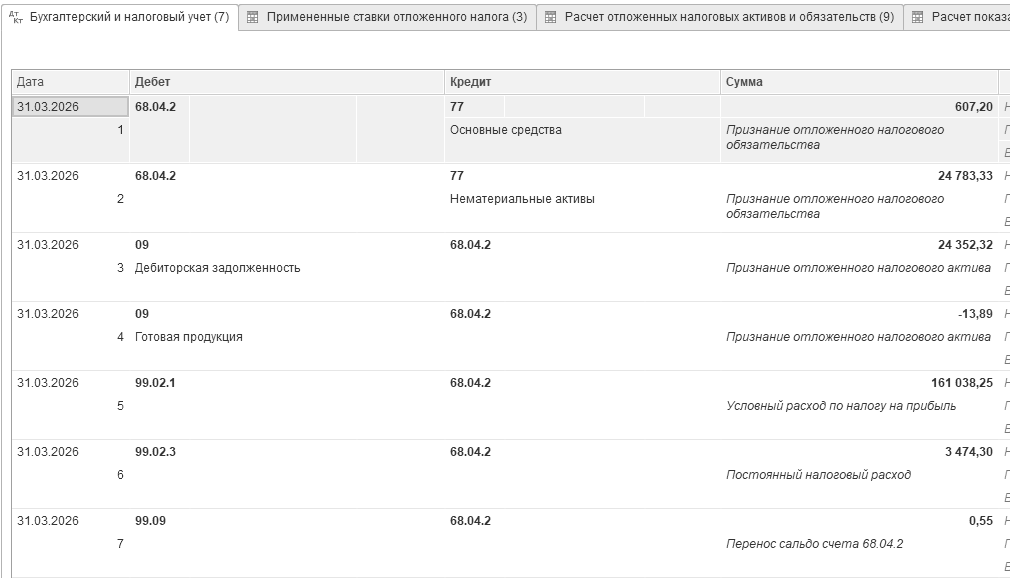Click the table icon beside Расчет отложенных налоговых tab
The image size is (1010, 578).
pos(550,17)
